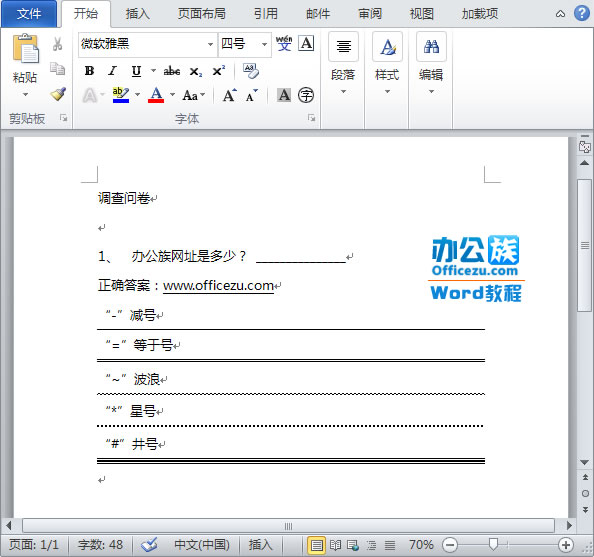594x557 pixels.
Task: Open font color dropdown arrow
Action: coord(172,94)
